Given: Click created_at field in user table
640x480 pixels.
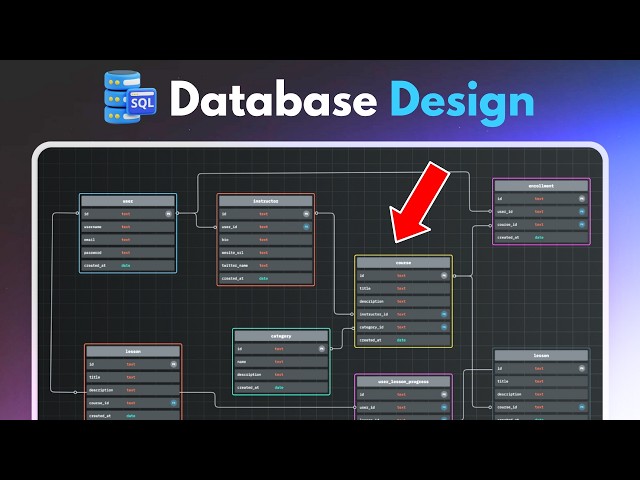Looking at the screenshot, I should [128, 265].
